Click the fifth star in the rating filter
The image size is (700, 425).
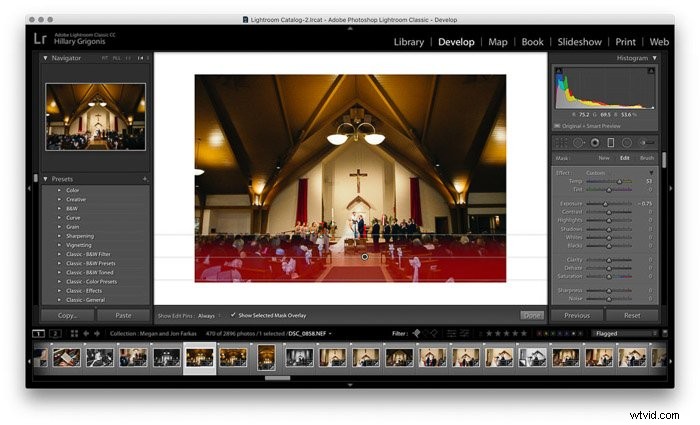[524, 333]
